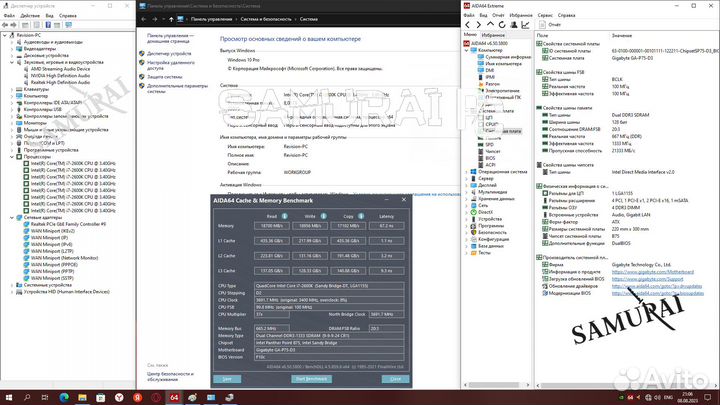
Task: Open Избранное menu in AIDA64 menu bar
Action: pyautogui.click(x=521, y=15)
